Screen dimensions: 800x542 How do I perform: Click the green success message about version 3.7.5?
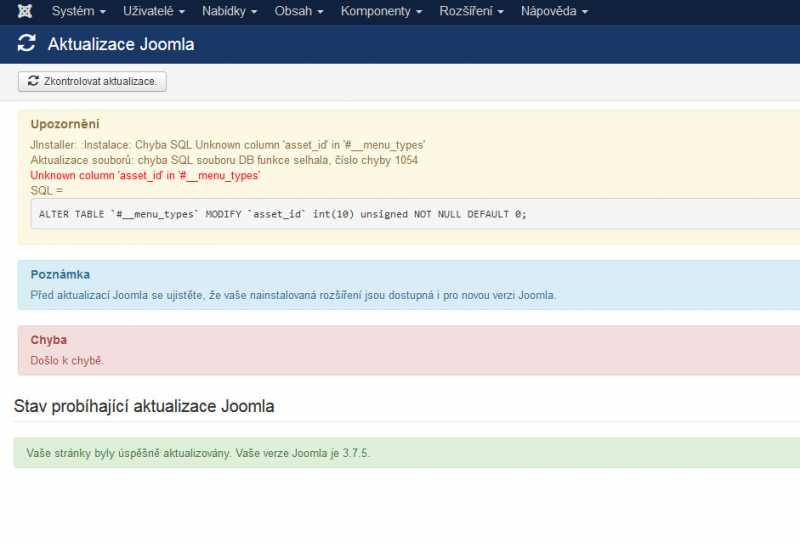[407, 453]
